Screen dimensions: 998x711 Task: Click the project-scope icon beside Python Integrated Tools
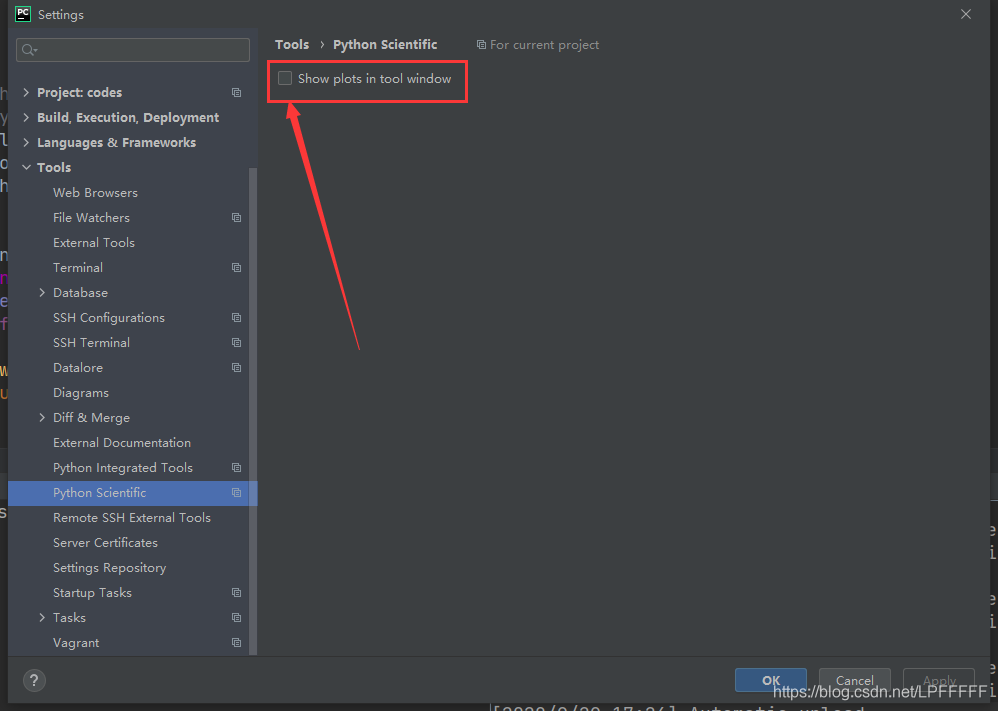pyautogui.click(x=237, y=468)
